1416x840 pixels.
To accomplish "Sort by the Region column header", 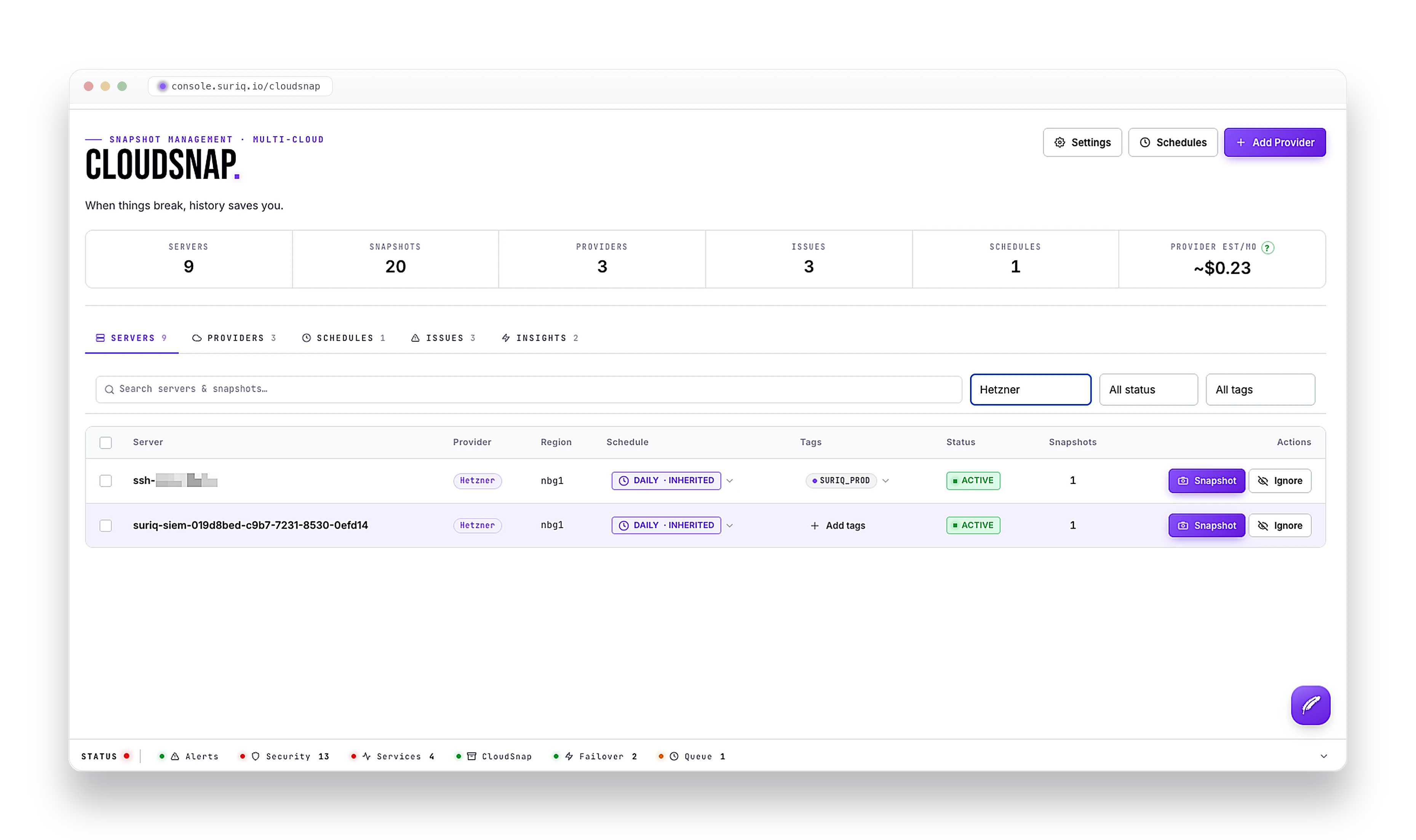I will 556,442.
